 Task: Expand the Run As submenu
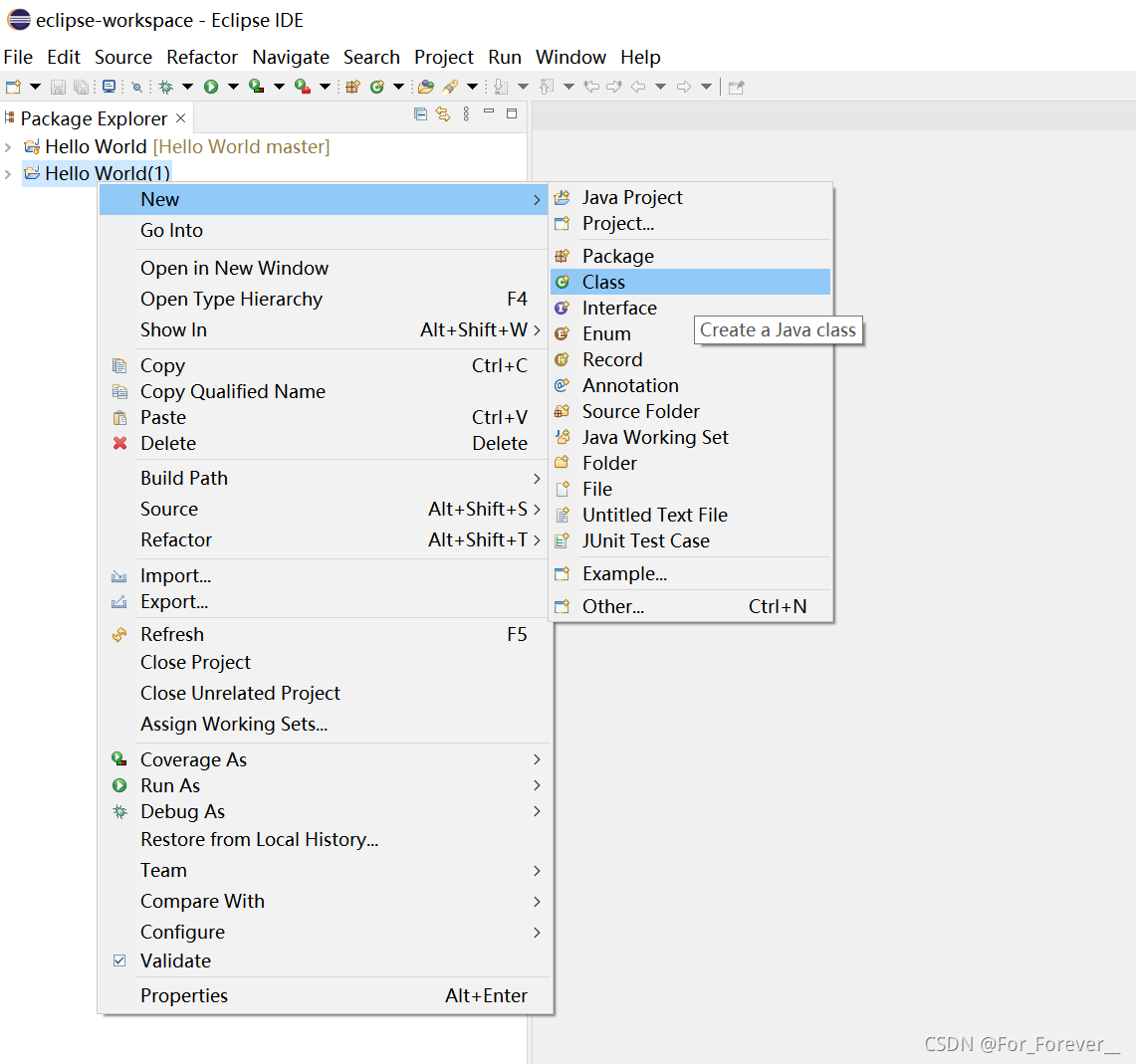pos(325,786)
